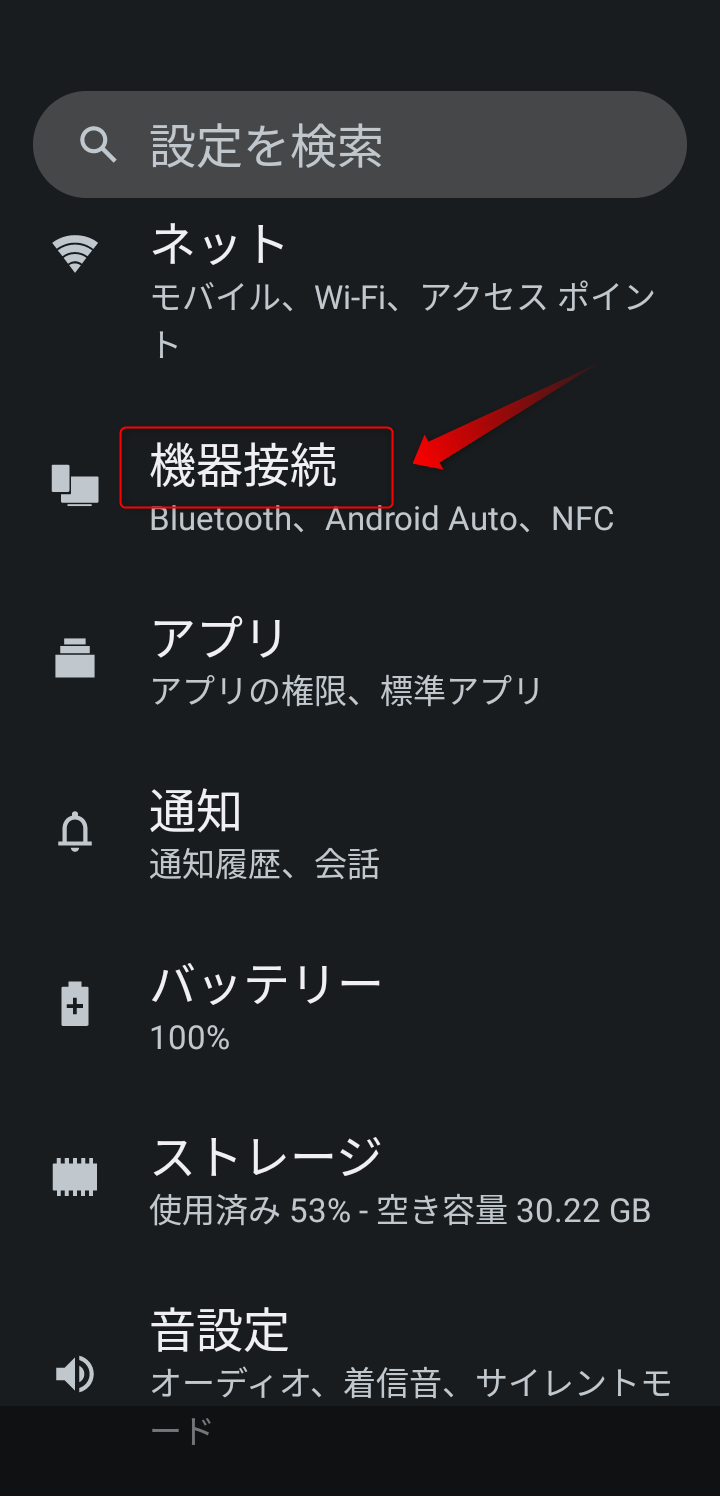Open the 通知 settings entry
The width and height of the screenshot is (720, 1496).
pos(360,831)
